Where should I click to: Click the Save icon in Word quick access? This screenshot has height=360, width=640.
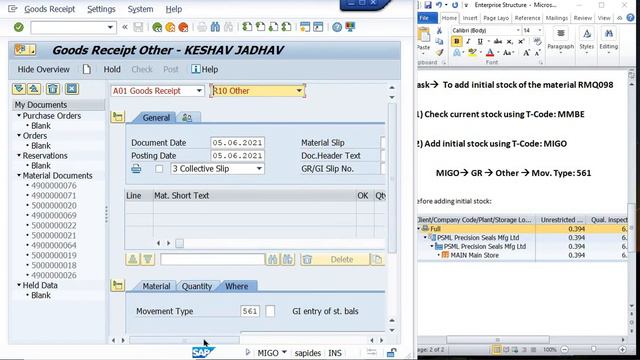coord(427,5)
